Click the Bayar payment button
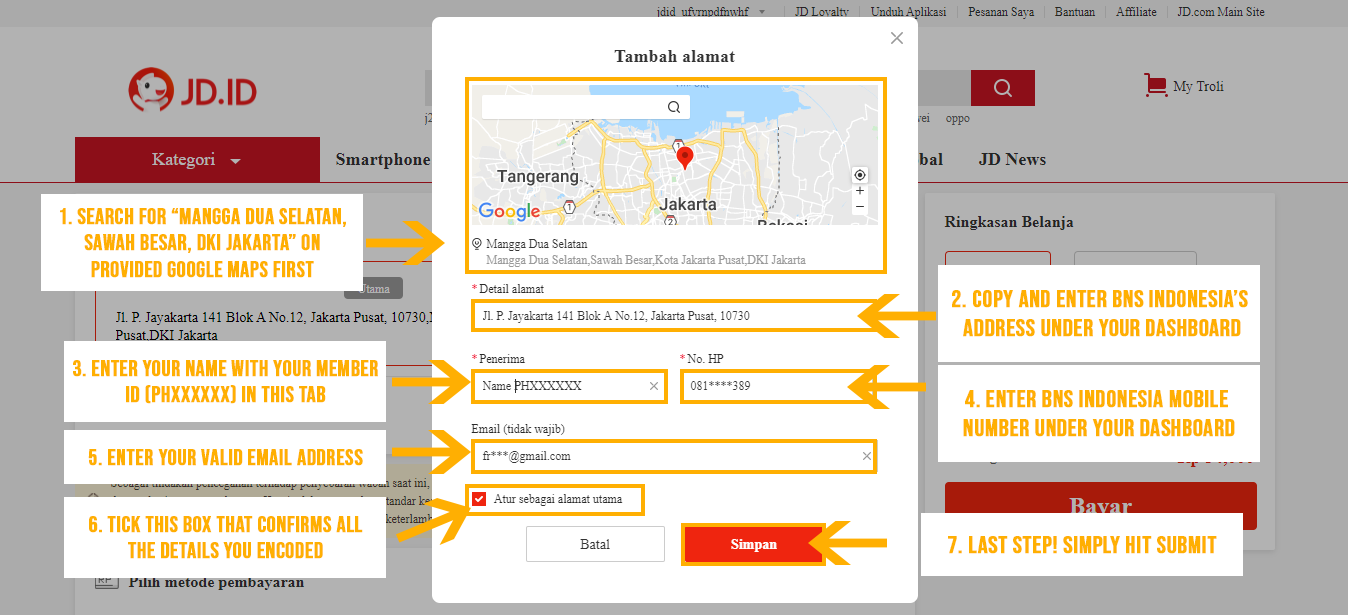The image size is (1348, 615). 1101,506
